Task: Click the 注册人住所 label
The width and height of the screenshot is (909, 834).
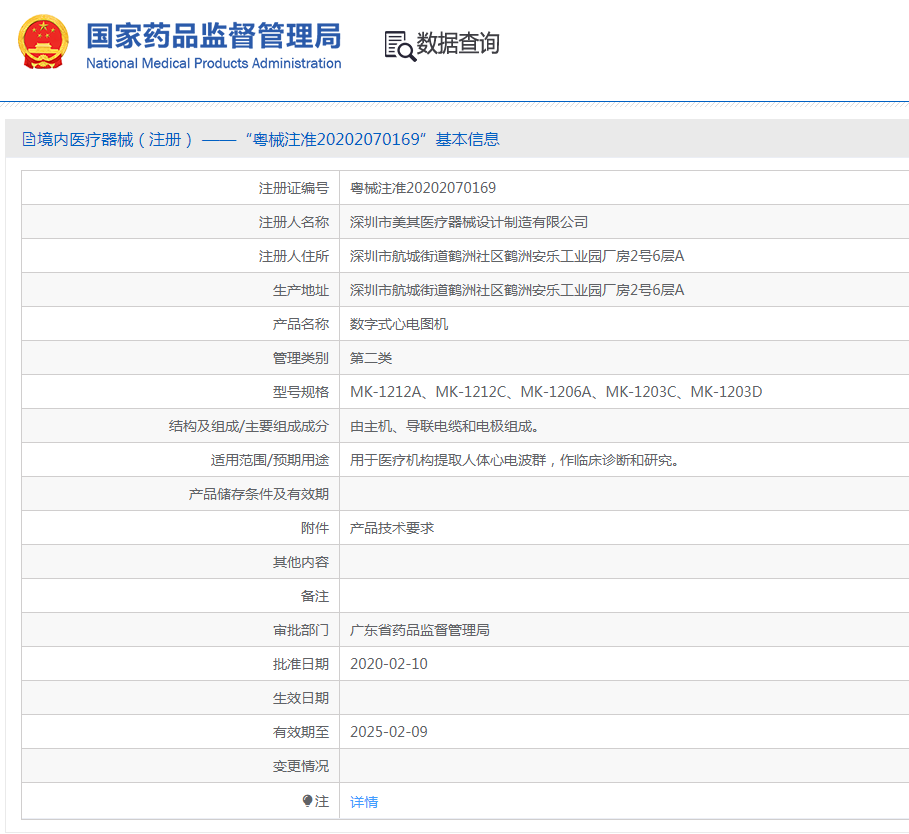Action: click(x=293, y=256)
